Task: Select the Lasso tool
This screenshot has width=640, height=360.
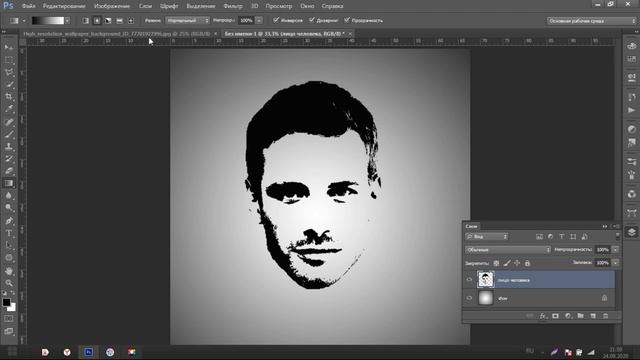Action: (x=9, y=73)
